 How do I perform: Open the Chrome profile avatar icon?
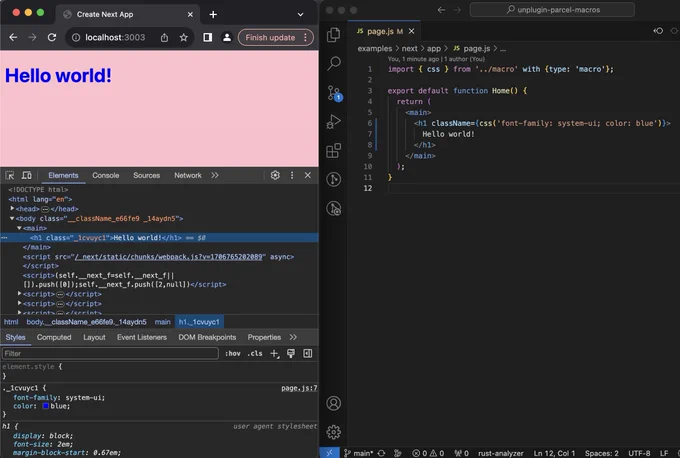pyautogui.click(x=226, y=37)
